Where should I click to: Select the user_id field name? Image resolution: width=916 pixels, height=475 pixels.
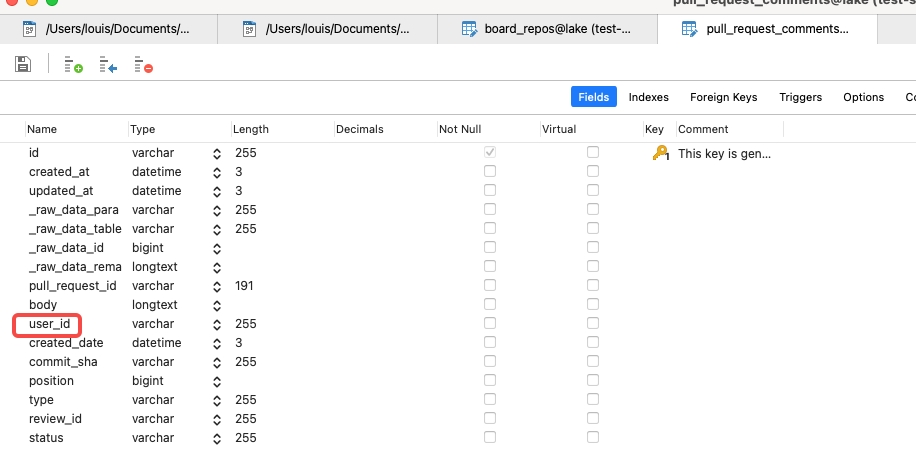tap(50, 324)
